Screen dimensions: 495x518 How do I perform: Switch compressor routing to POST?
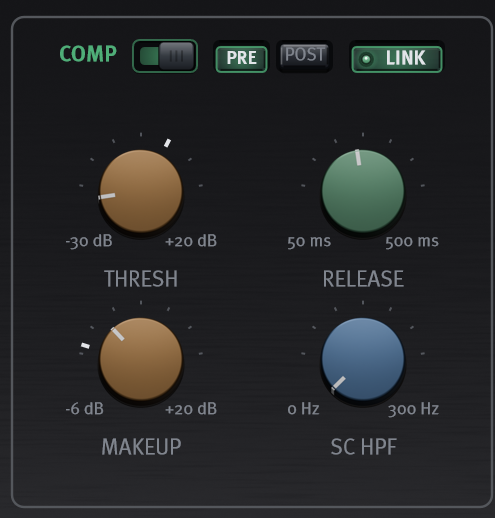(304, 56)
